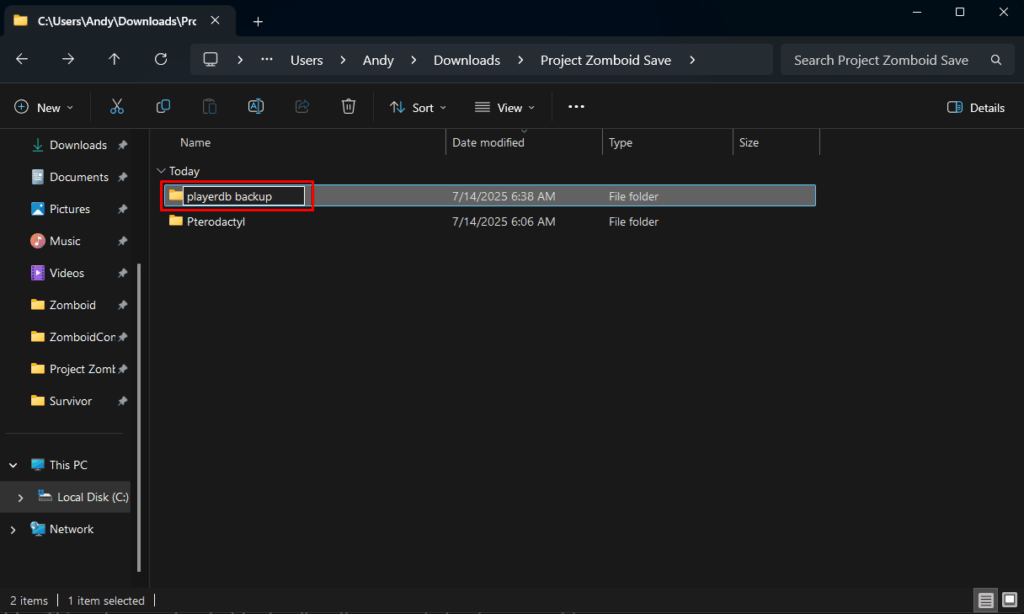This screenshot has height=614, width=1024.
Task: Select Local Disk (C:) in sidebar
Action: tap(92, 497)
